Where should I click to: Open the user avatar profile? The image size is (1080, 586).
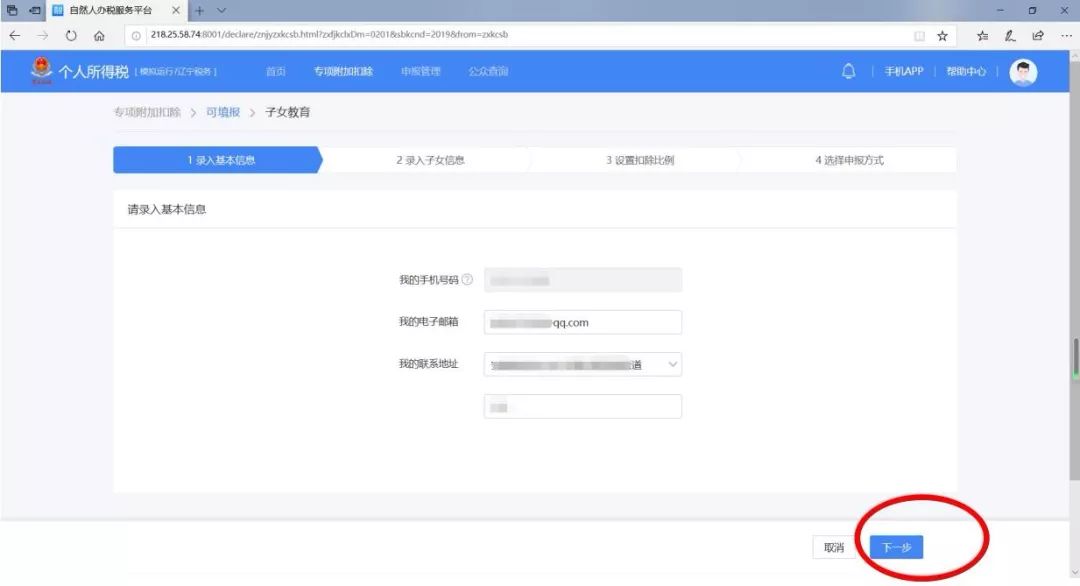(1023, 72)
